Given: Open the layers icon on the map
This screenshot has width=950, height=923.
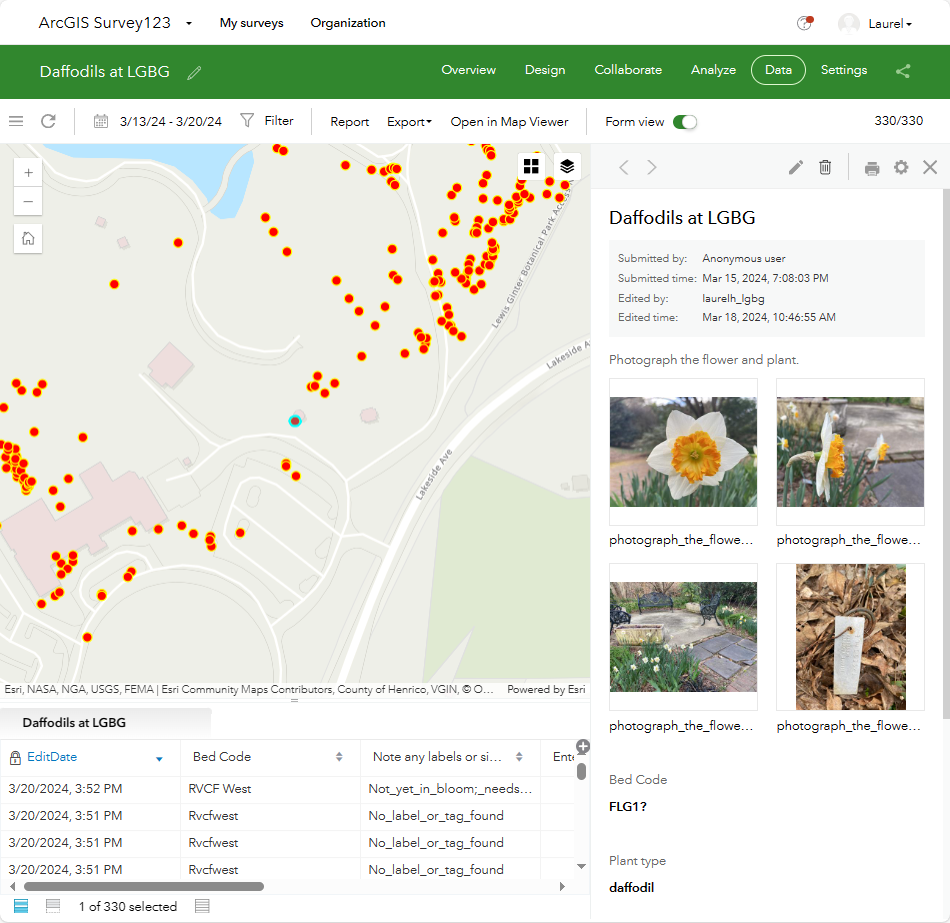Looking at the screenshot, I should pos(567,166).
